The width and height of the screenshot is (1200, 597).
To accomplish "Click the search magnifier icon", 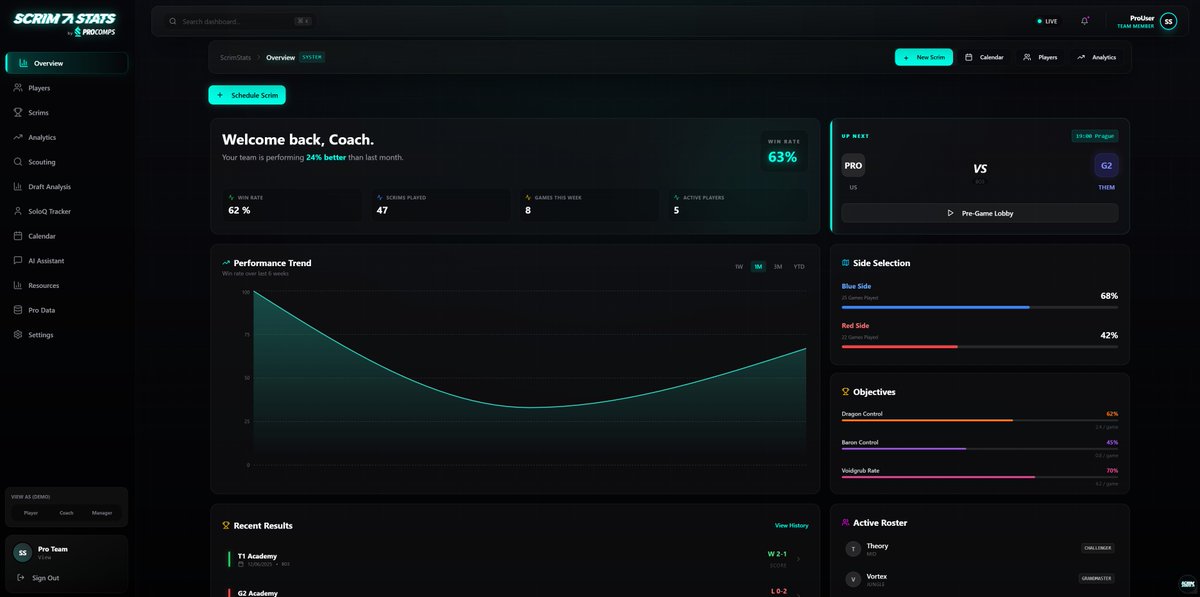I will coord(173,21).
